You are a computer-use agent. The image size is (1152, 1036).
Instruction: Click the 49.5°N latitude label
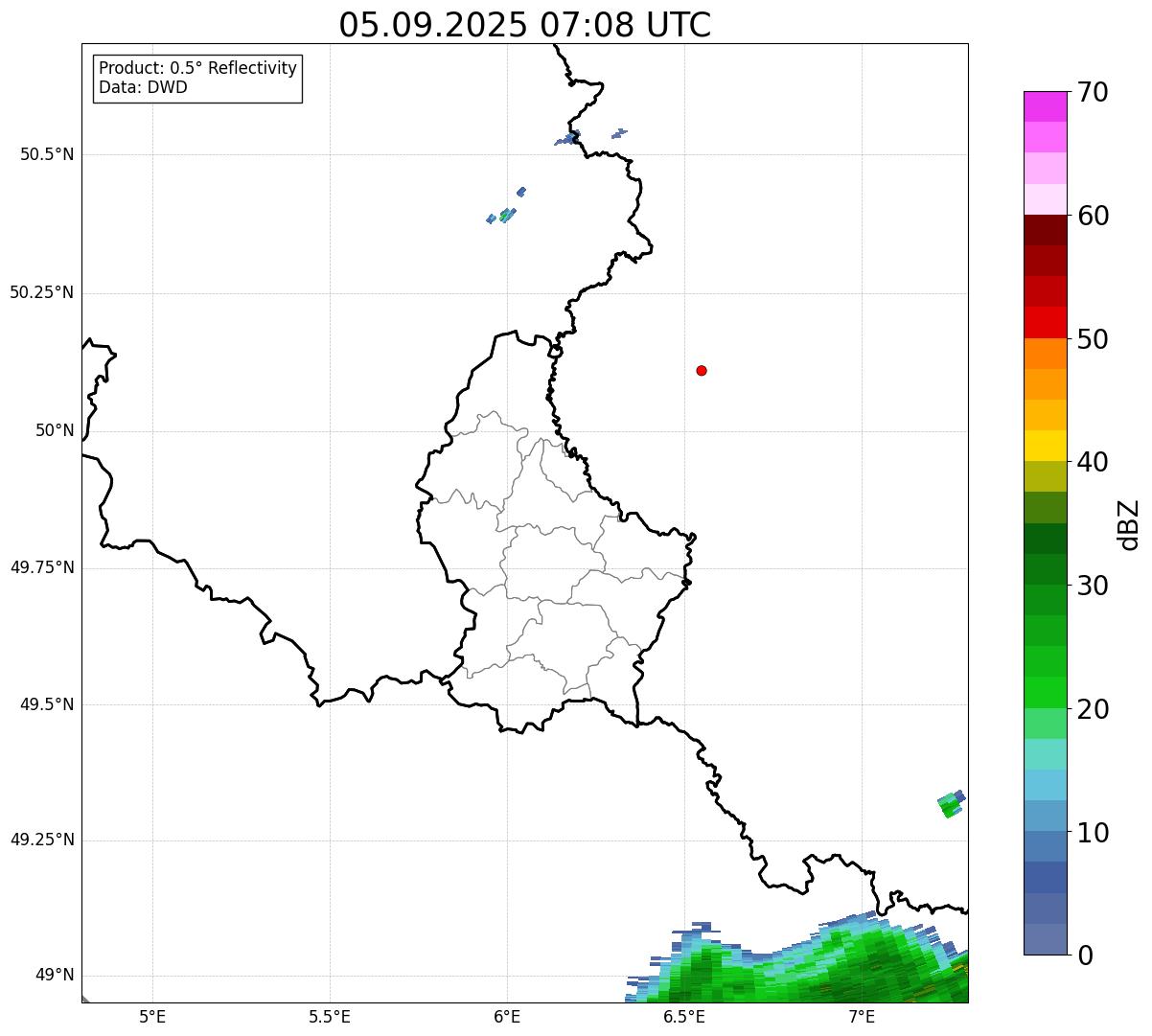click(47, 704)
